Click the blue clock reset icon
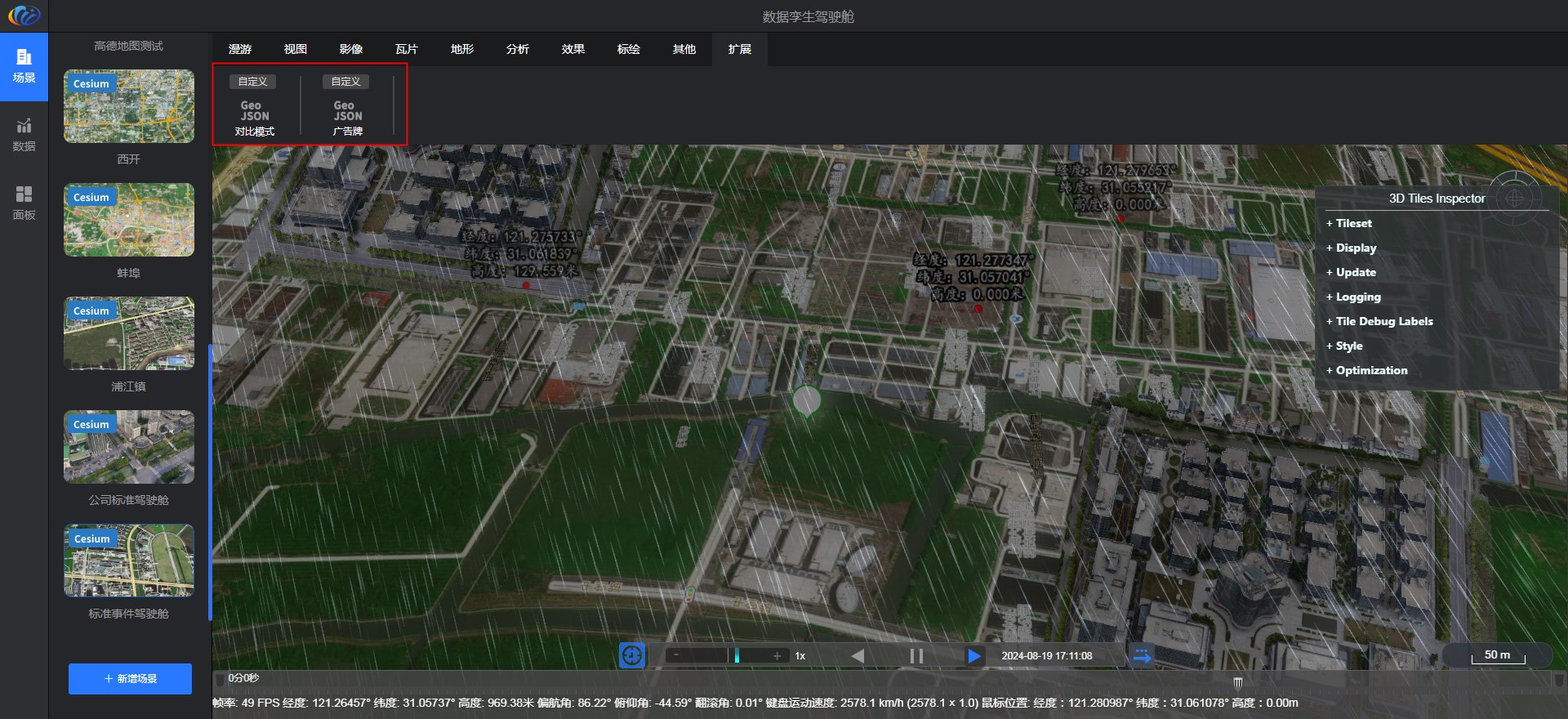 (631, 655)
